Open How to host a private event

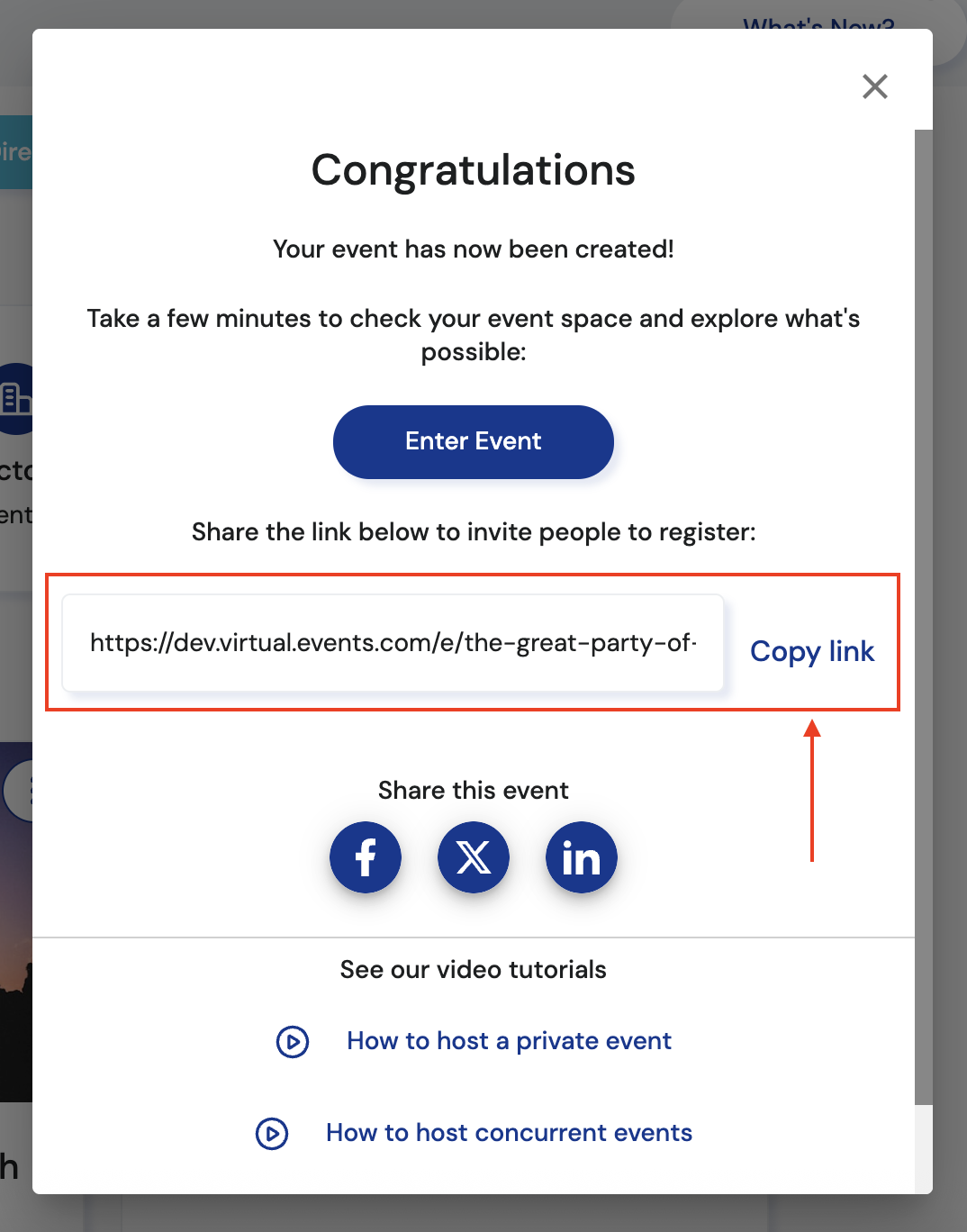coord(509,1041)
